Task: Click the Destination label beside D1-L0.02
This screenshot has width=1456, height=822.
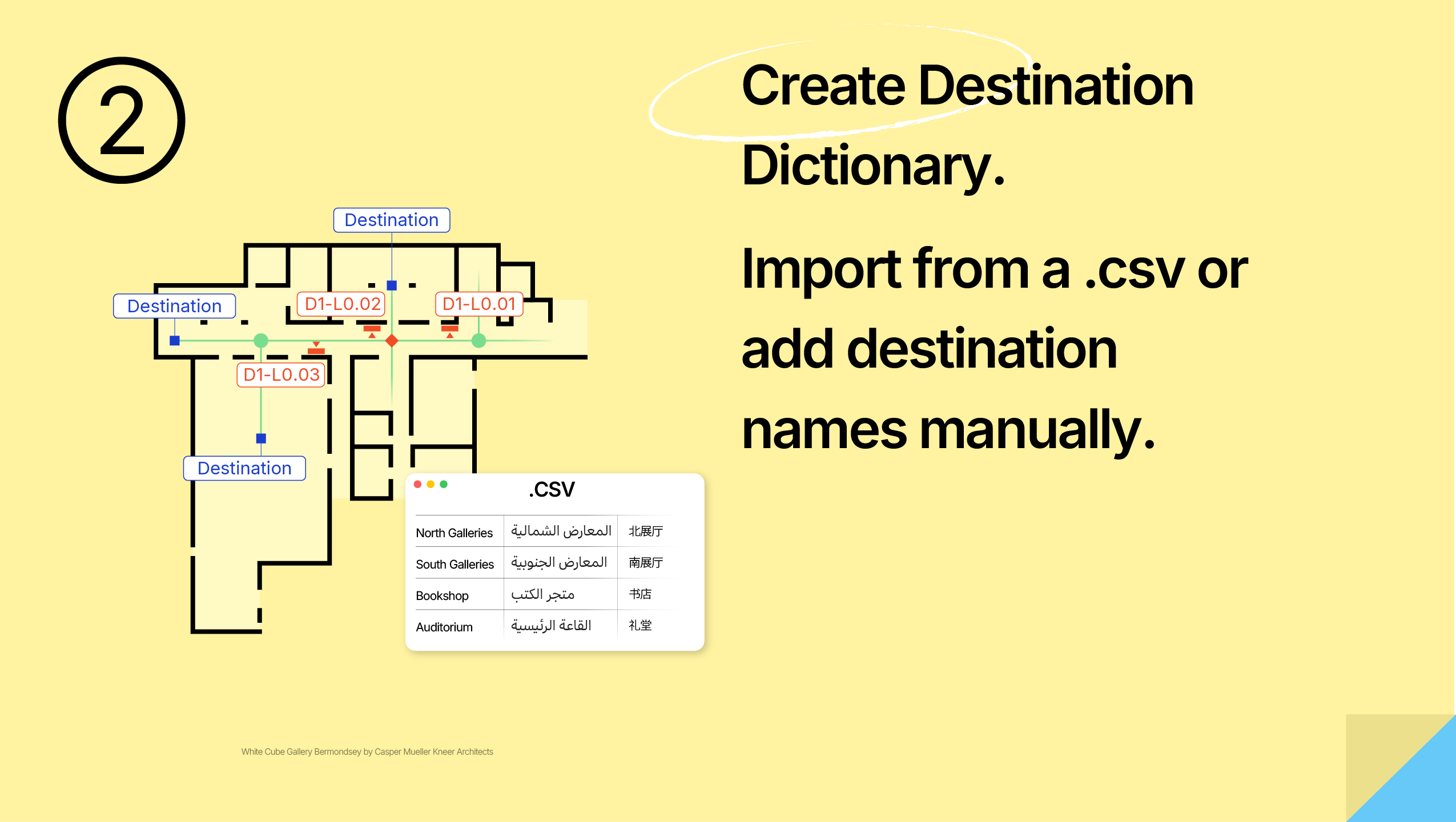Action: (x=174, y=306)
